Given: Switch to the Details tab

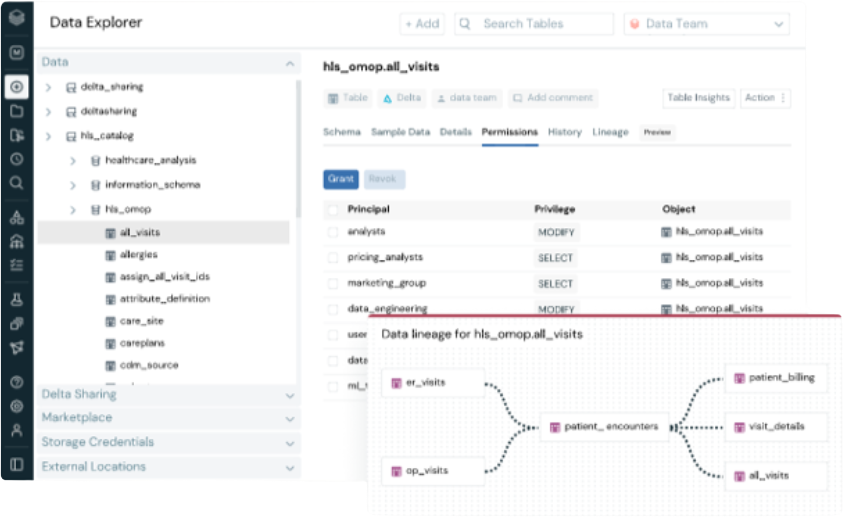Looking at the screenshot, I should coord(455,132).
